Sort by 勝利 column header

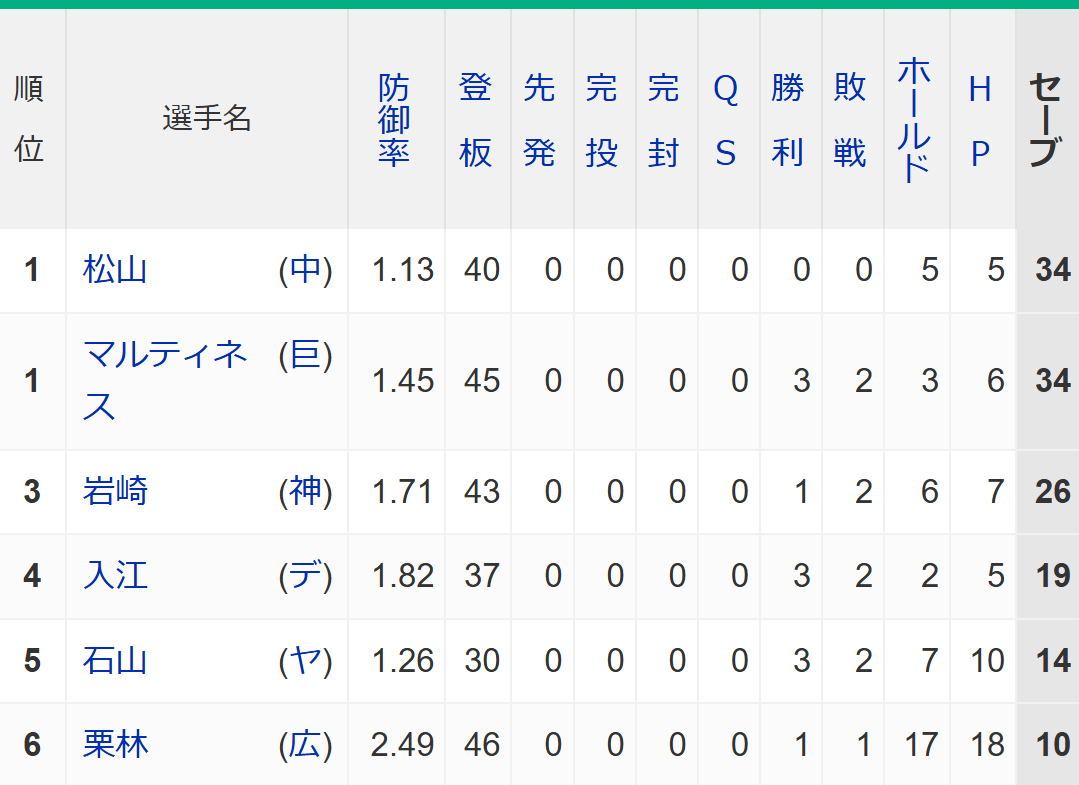(x=788, y=120)
